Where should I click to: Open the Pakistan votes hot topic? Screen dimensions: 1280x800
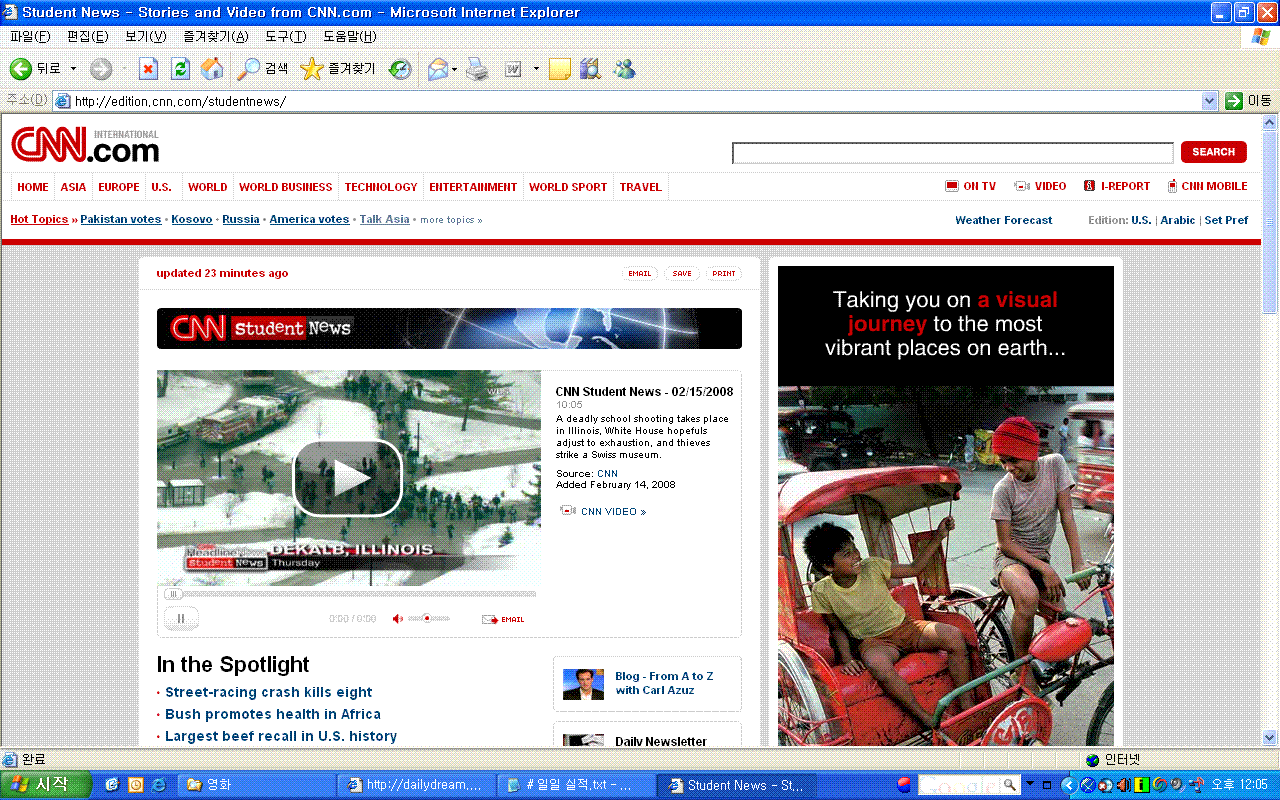point(120,219)
